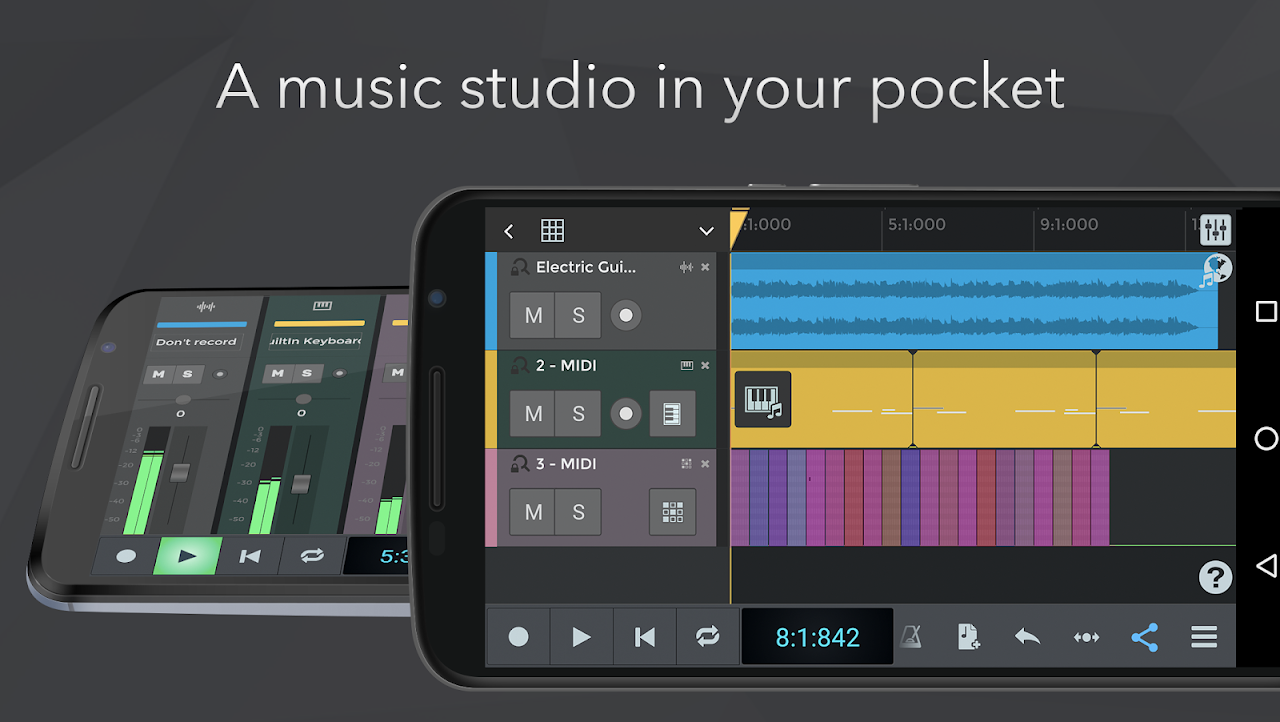Tap the 8:1:842 time display

click(x=816, y=637)
